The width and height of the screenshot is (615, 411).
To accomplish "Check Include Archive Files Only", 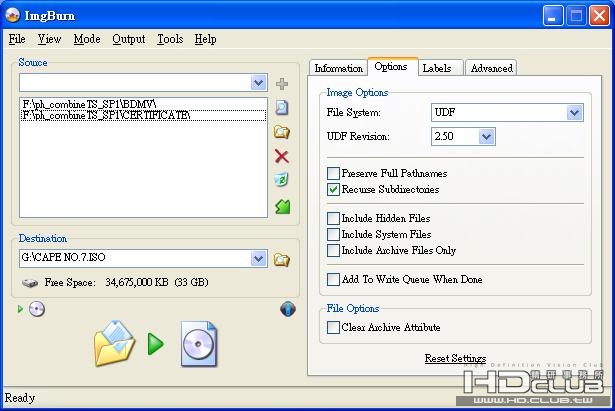I will 333,250.
